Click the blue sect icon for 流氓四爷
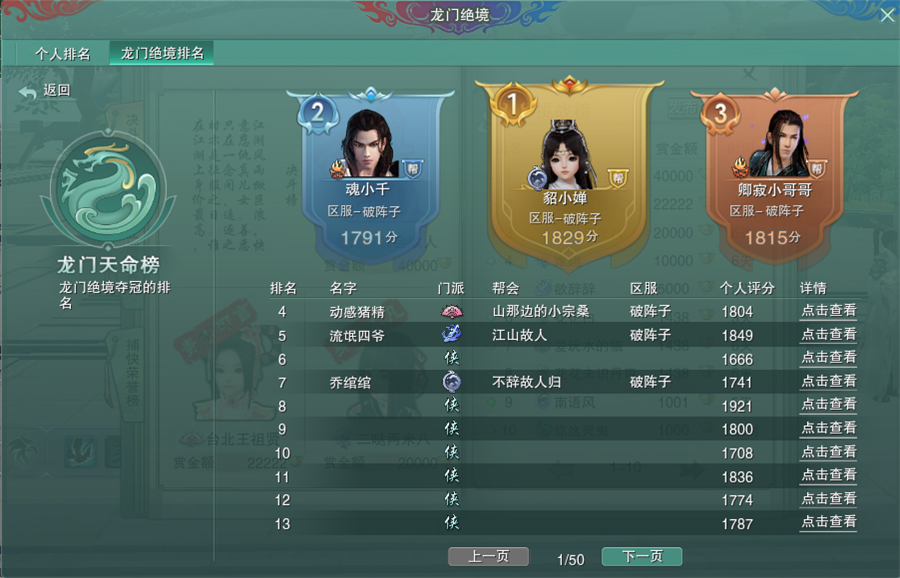This screenshot has width=900, height=578. click(x=452, y=334)
